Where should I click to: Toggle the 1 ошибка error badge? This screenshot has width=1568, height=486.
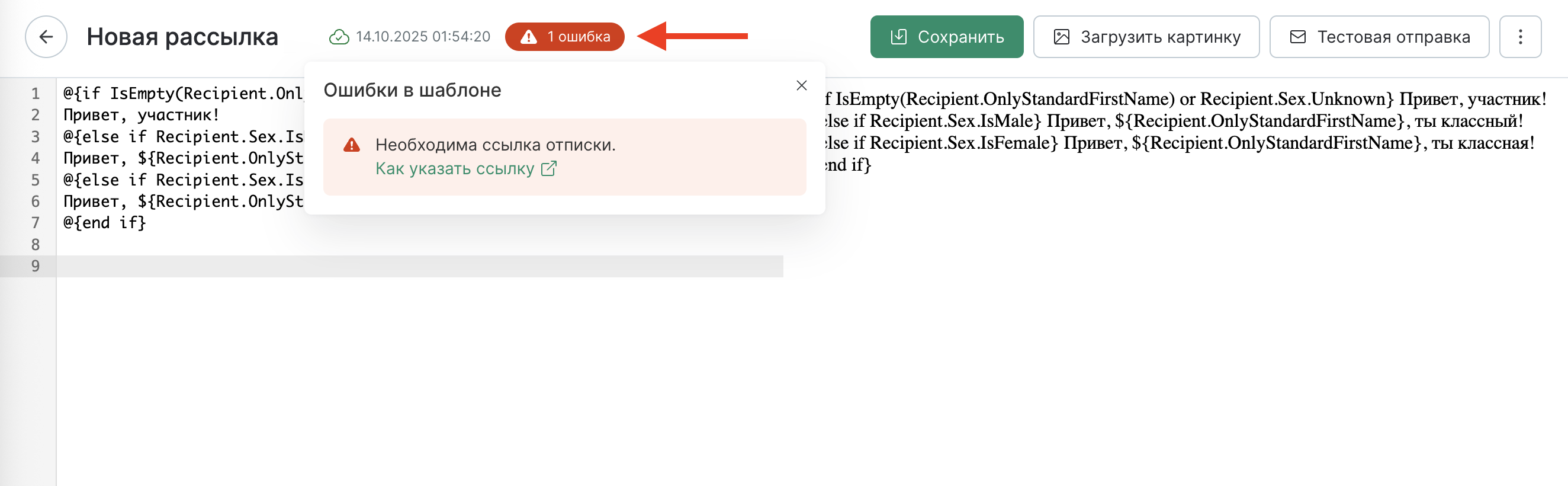pos(564,37)
